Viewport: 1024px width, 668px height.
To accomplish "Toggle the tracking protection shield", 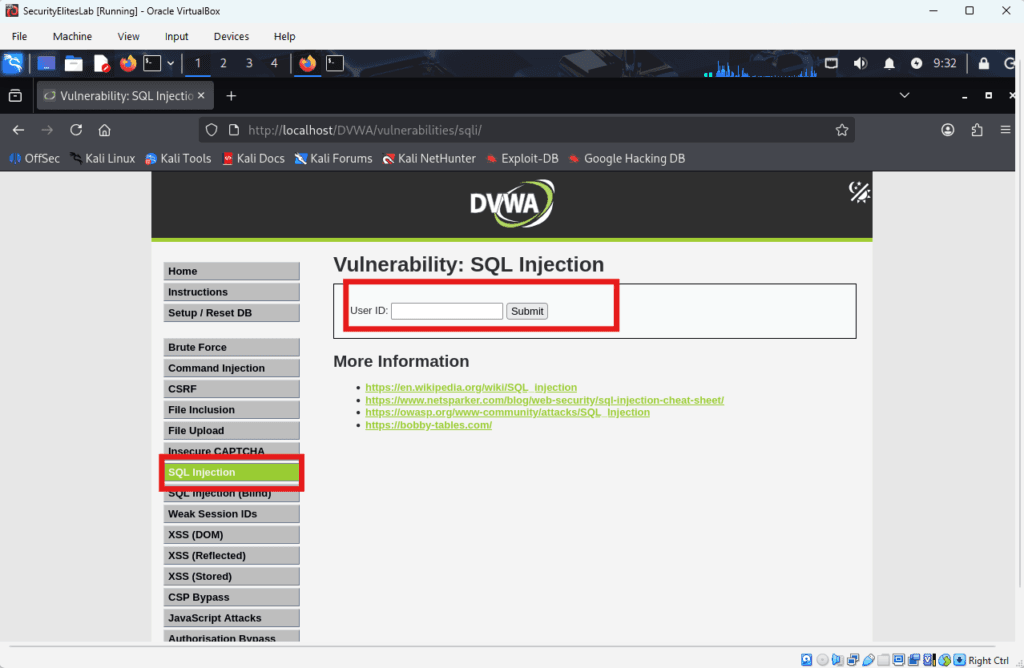I will pyautogui.click(x=211, y=129).
